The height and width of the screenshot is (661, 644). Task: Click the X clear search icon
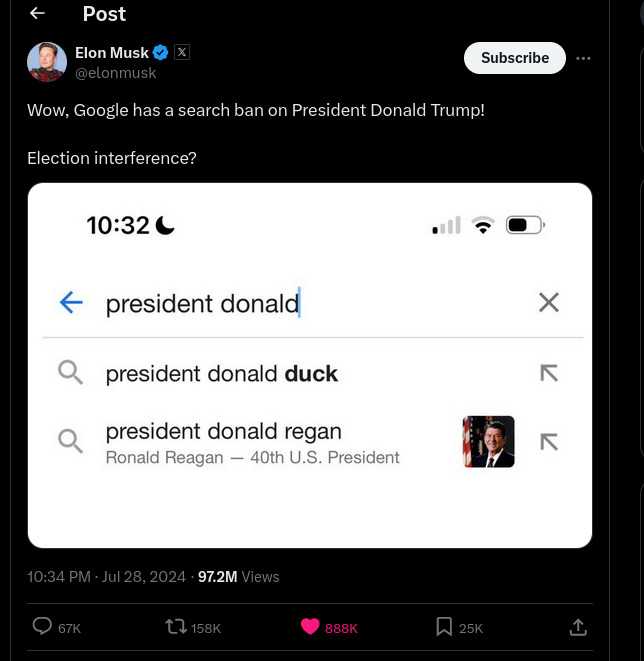coord(549,302)
